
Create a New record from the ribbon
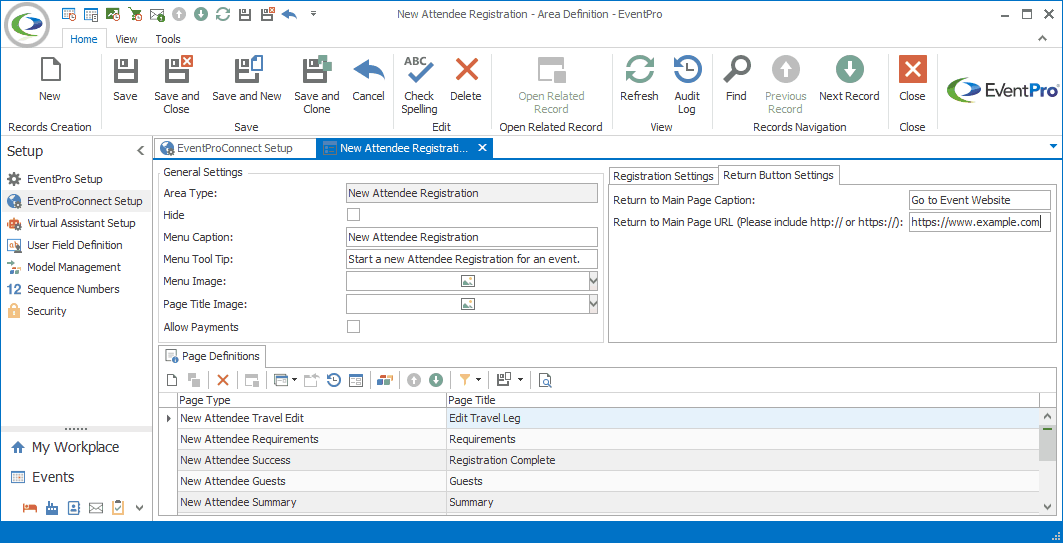49,79
